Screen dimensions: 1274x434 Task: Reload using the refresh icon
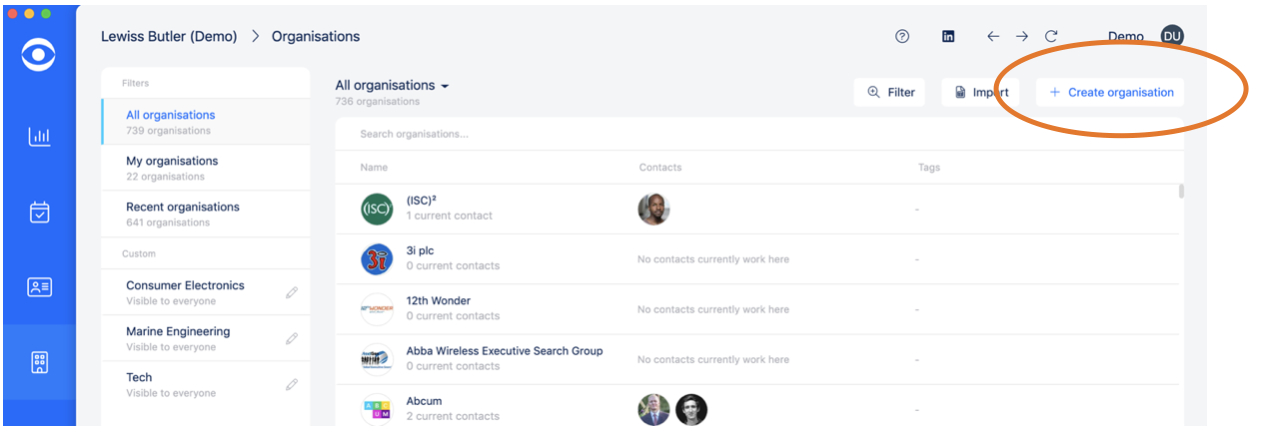click(x=1051, y=36)
